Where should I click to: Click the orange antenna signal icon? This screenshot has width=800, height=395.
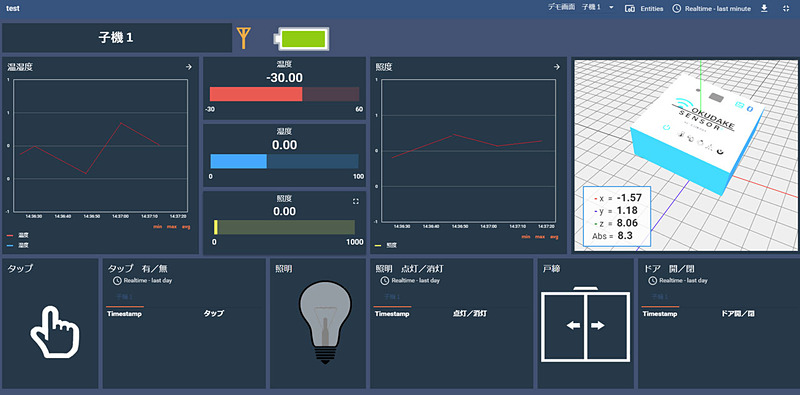pos(244,38)
